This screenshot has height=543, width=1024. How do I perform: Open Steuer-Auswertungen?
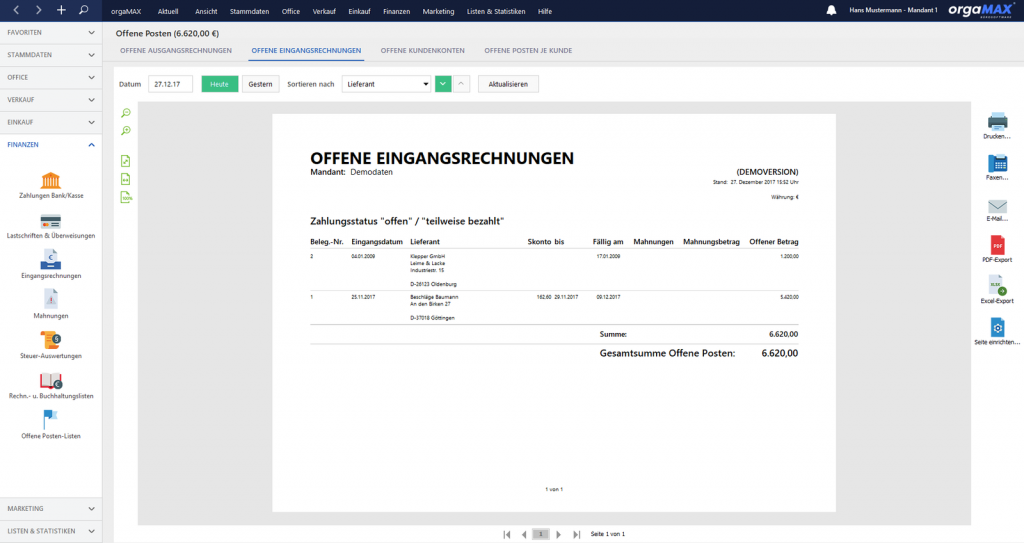tap(51, 346)
